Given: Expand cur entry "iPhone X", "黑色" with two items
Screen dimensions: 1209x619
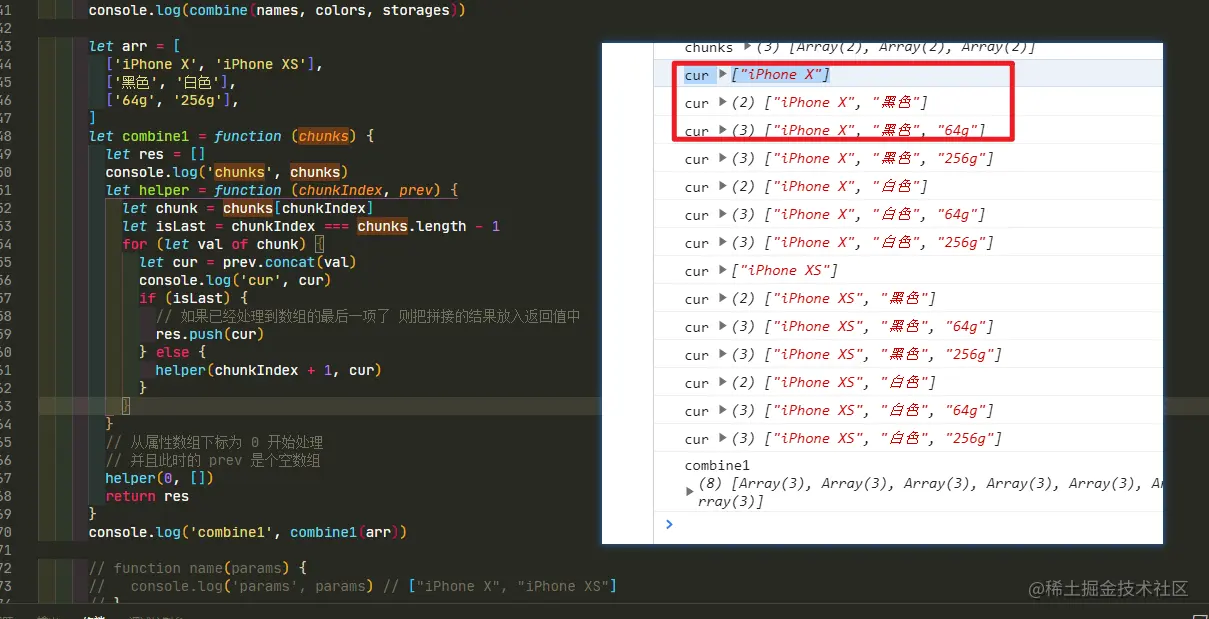Looking at the screenshot, I should (x=722, y=103).
